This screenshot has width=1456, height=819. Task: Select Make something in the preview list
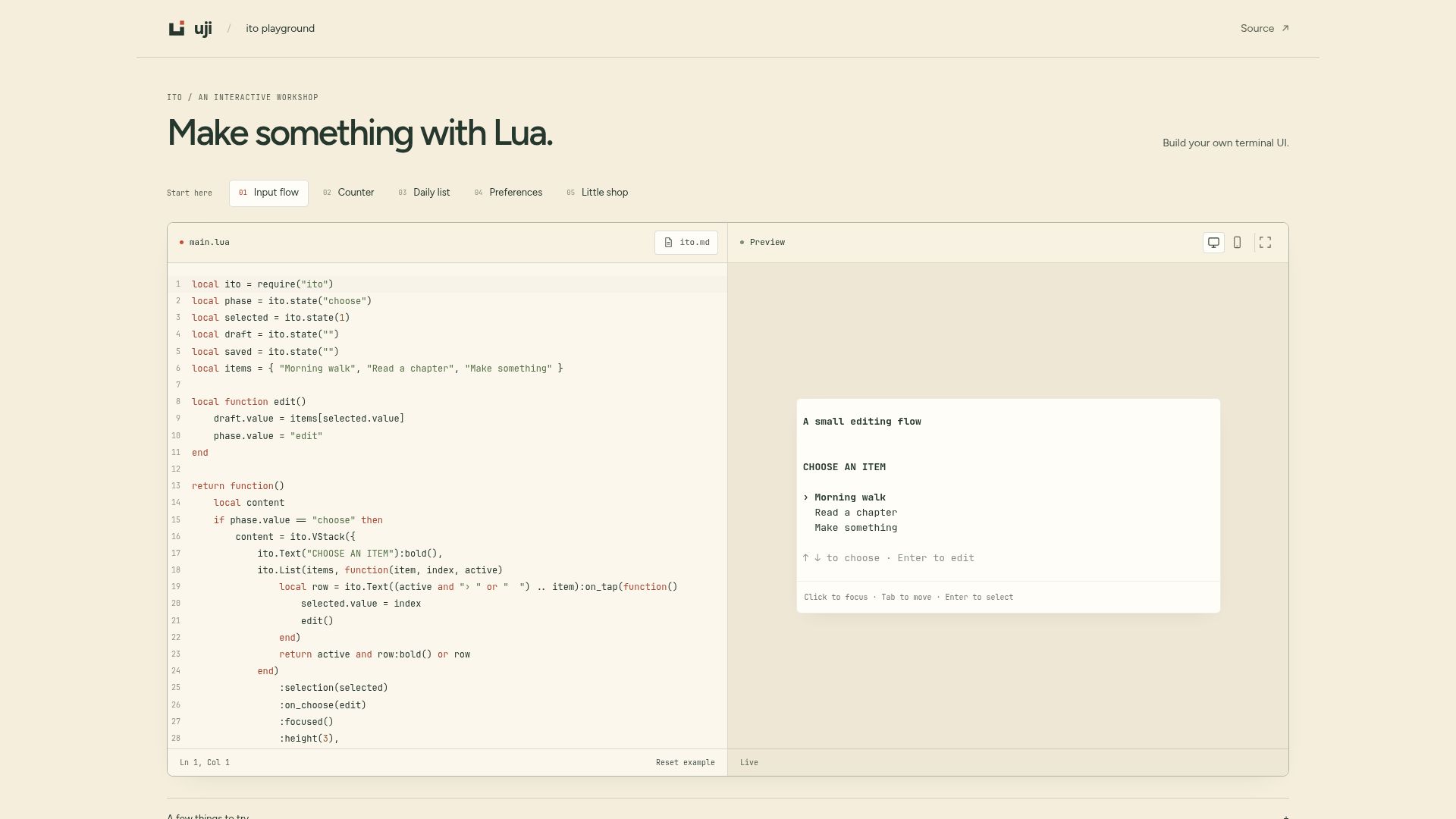pos(856,528)
